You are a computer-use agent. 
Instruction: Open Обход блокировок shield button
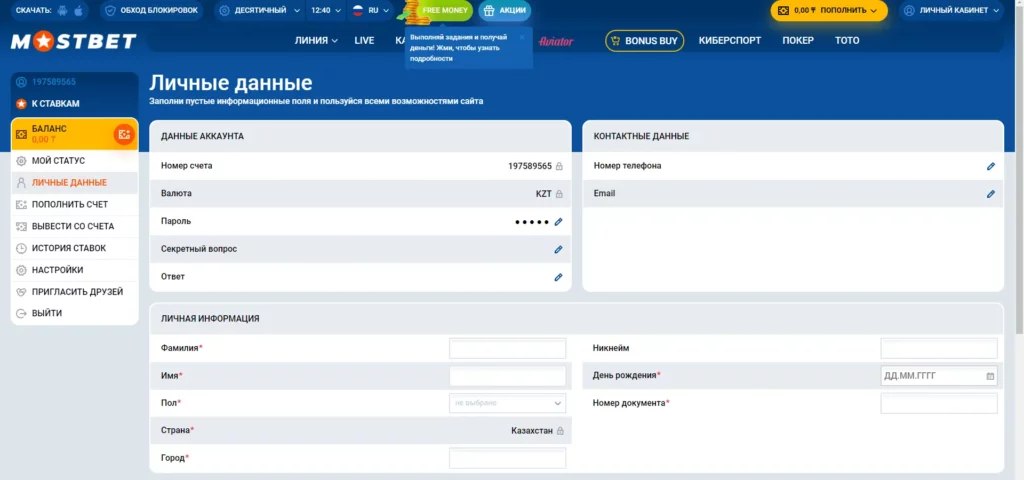(x=152, y=10)
